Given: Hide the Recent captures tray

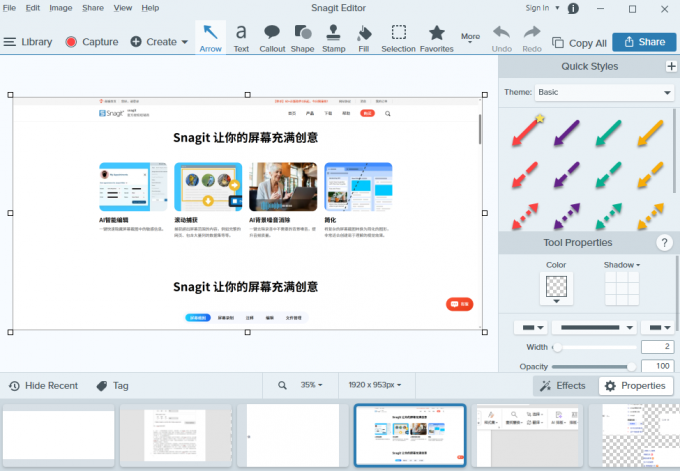Looking at the screenshot, I should pos(43,386).
